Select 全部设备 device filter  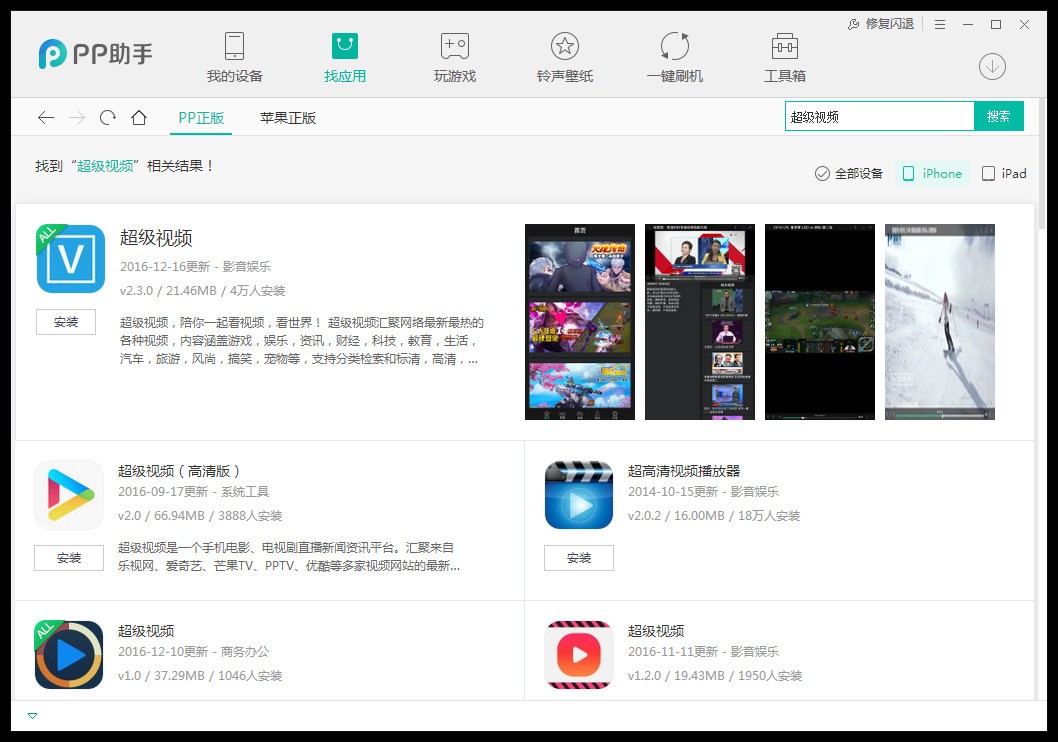tap(849, 173)
